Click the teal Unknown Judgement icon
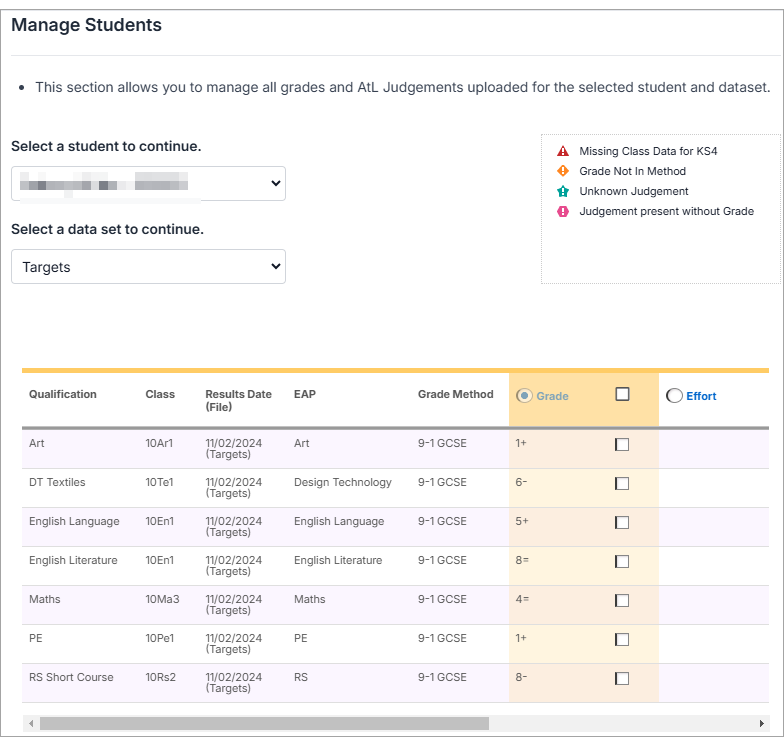The height and width of the screenshot is (737, 784). [563, 192]
